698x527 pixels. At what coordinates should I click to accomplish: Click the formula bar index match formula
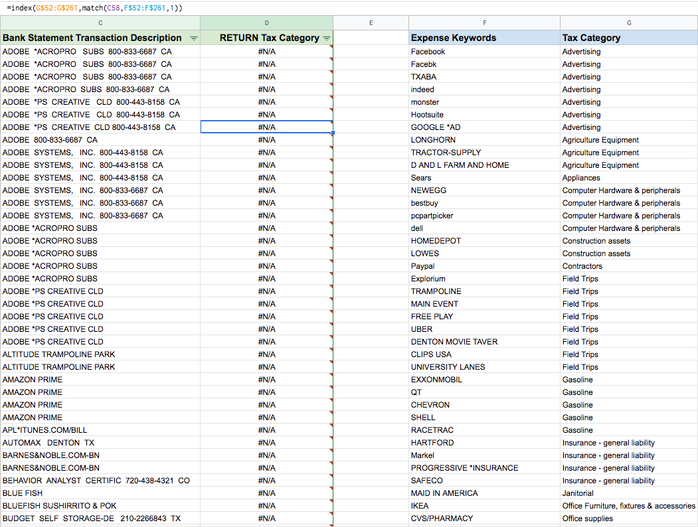point(94,8)
